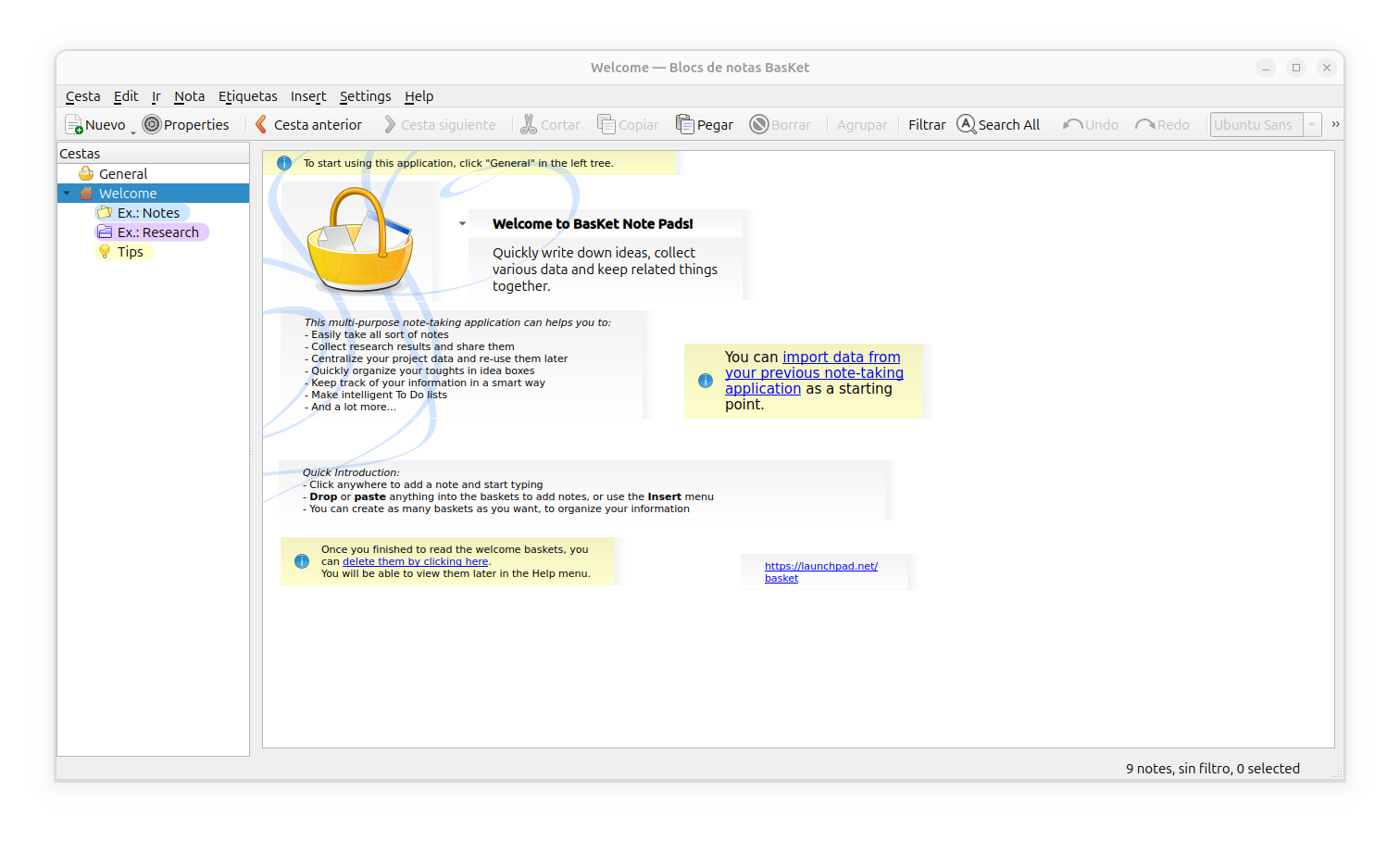The height and width of the screenshot is (841, 1400).
Task: Click the info icon on start using application note
Action: tap(284, 163)
